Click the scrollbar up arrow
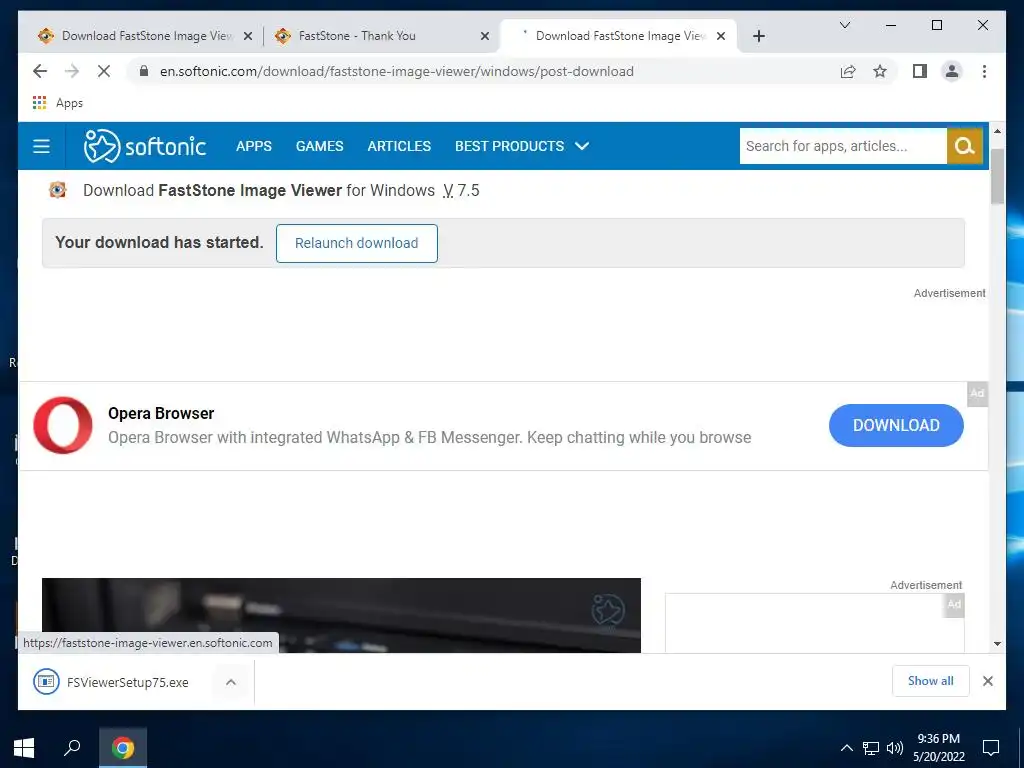Image resolution: width=1024 pixels, height=768 pixels. pyautogui.click(x=997, y=131)
